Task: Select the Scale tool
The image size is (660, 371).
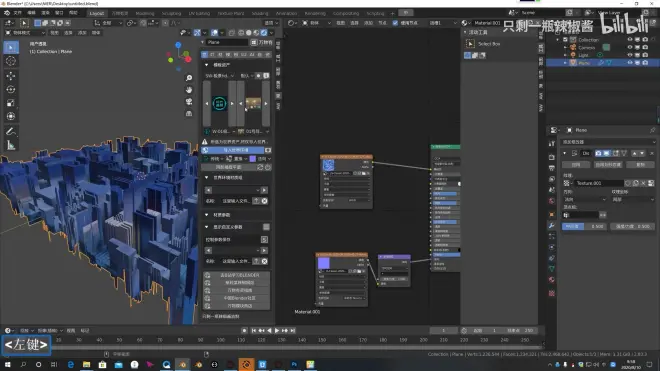Action: 11,103
